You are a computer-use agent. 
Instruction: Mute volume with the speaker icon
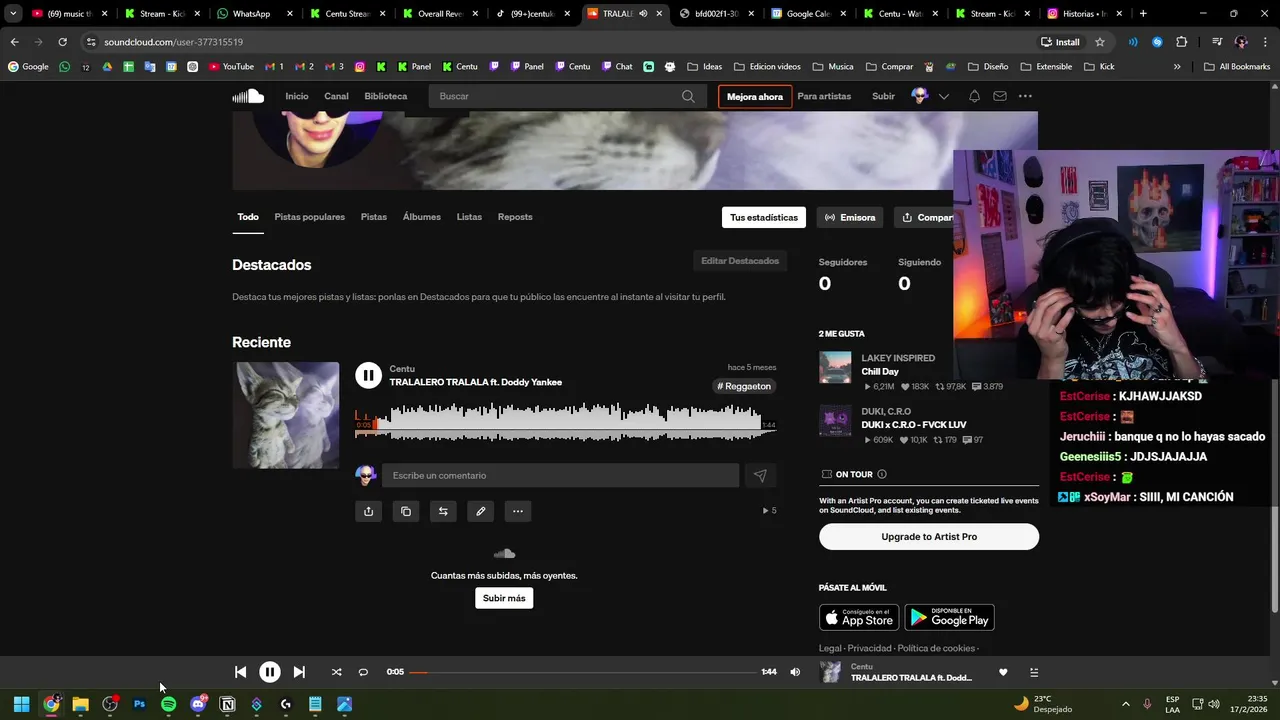click(795, 672)
